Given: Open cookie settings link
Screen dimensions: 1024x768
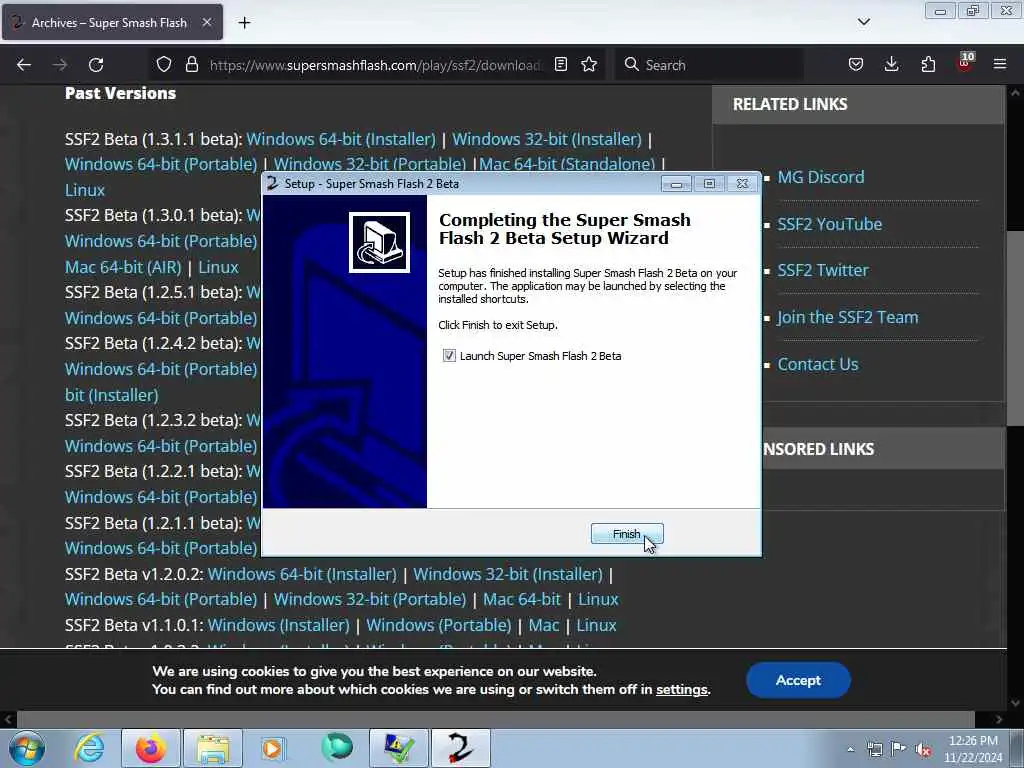Looking at the screenshot, I should (682, 690).
